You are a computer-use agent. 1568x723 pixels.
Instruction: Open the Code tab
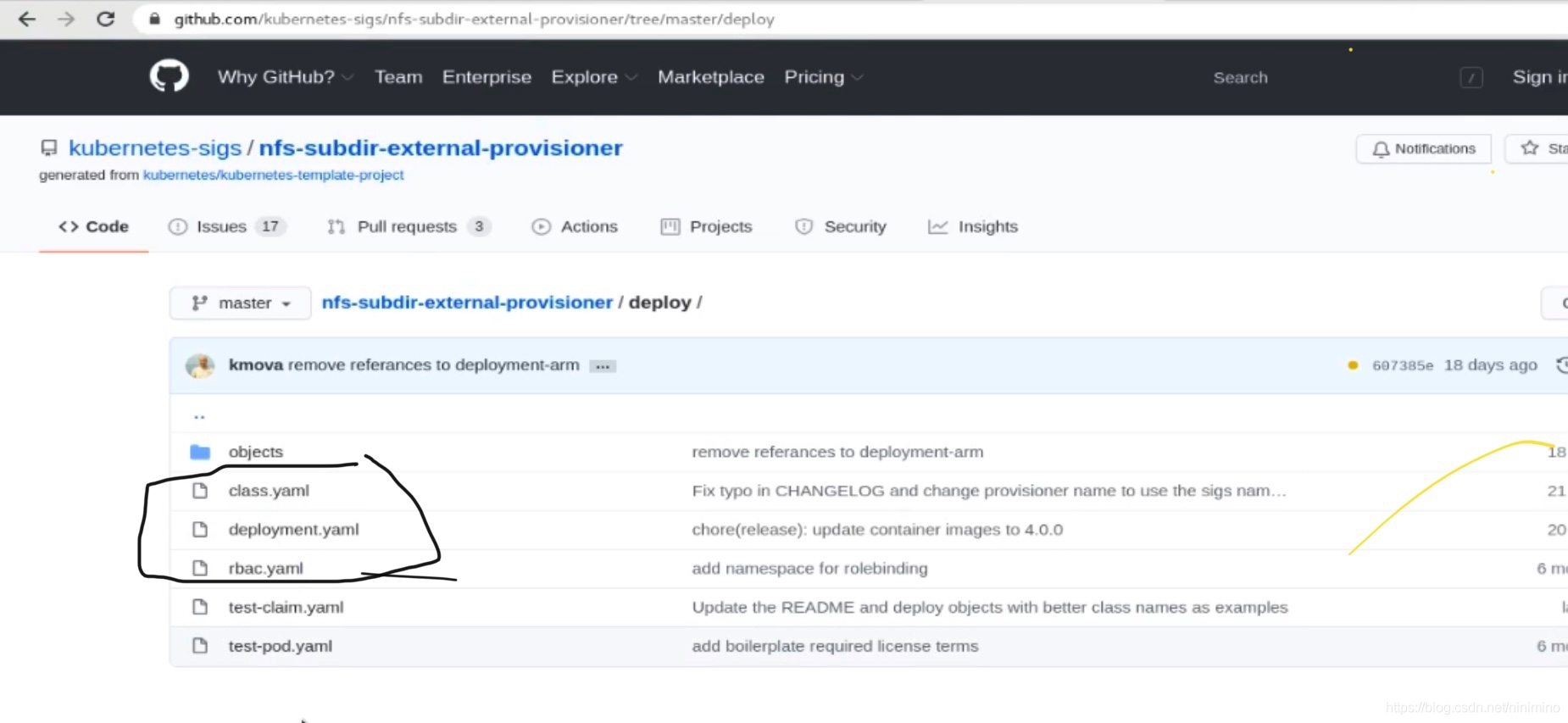(x=93, y=226)
